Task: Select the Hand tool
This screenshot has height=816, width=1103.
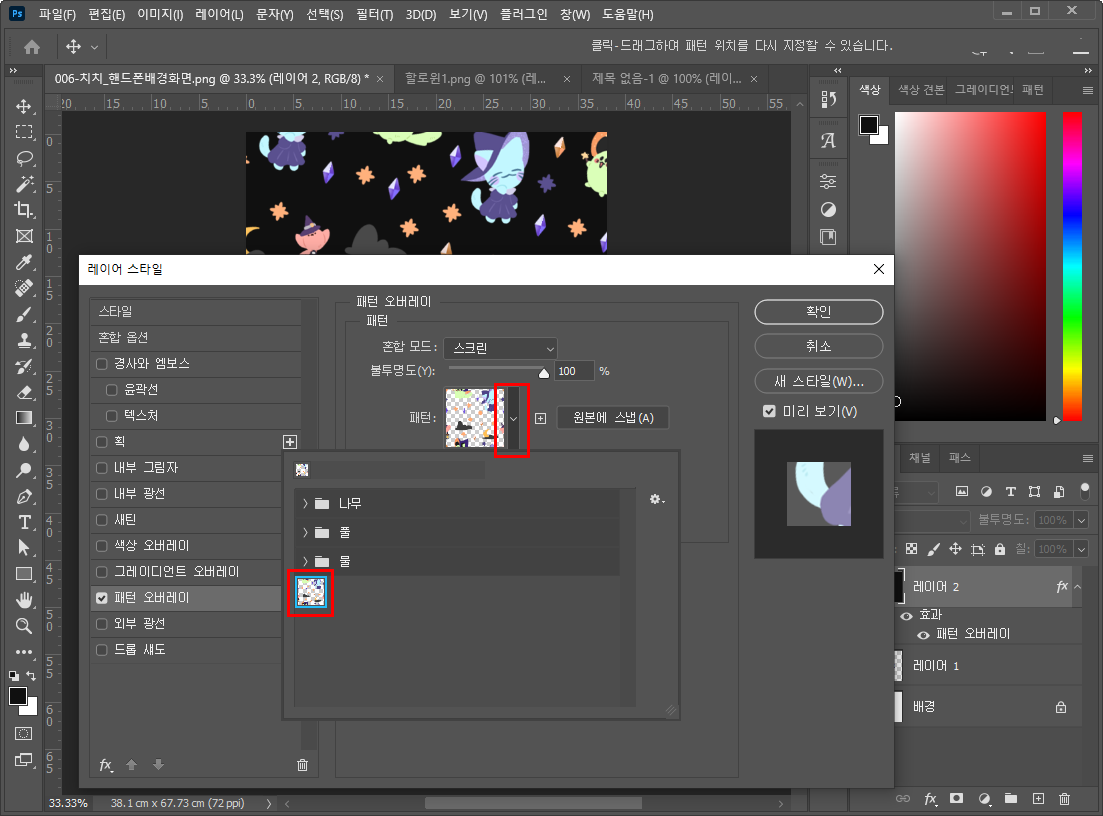Action: [x=24, y=600]
